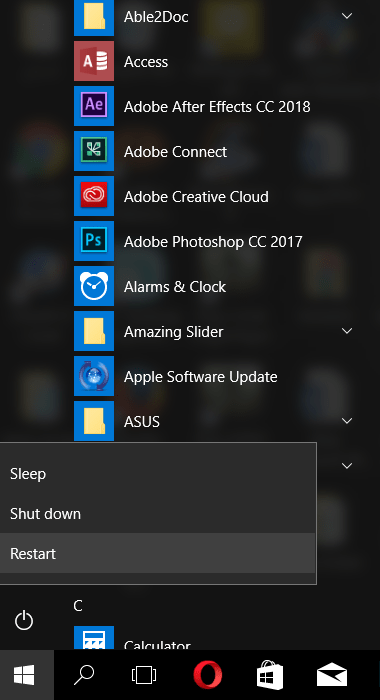Viewport: 380px width, 700px height.
Task: Expand the Able2Doc folder chevron
Action: (347, 16)
